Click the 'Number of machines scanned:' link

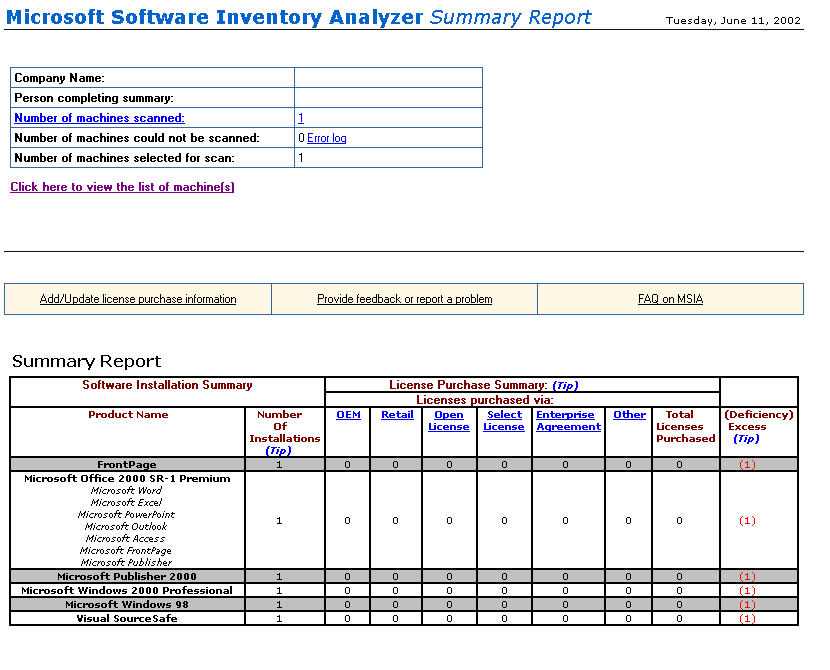pos(99,118)
